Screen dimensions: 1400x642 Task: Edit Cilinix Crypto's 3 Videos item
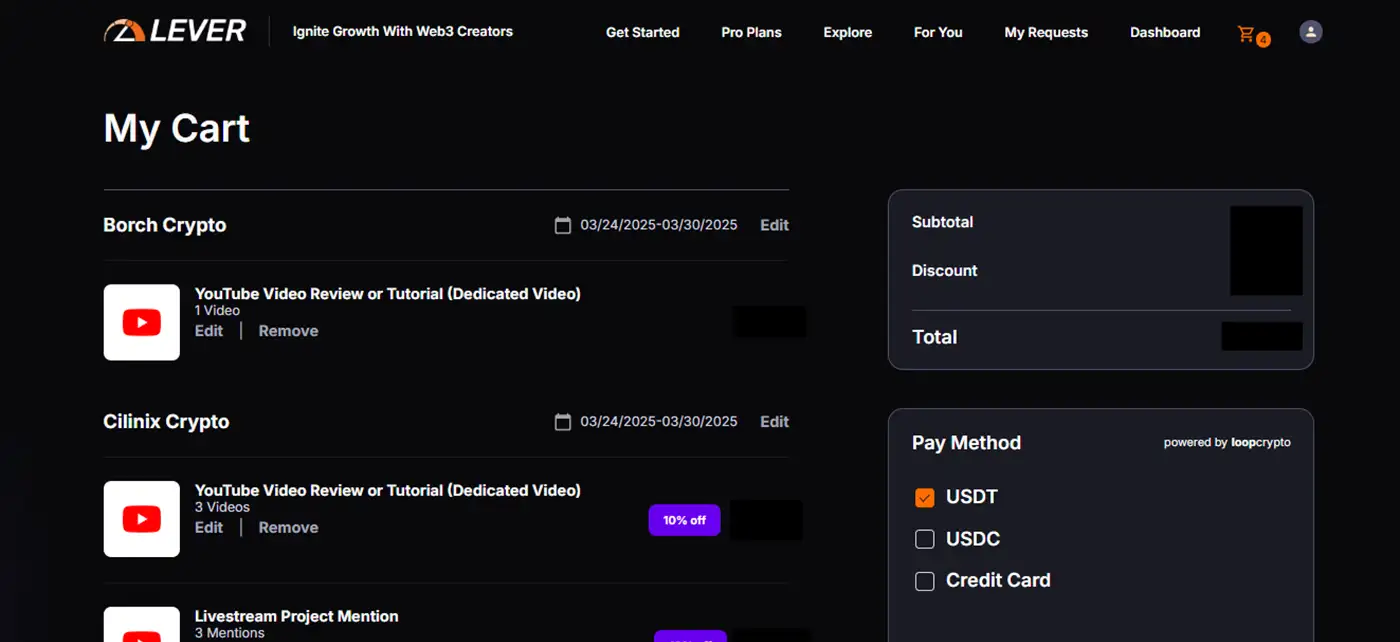click(209, 528)
